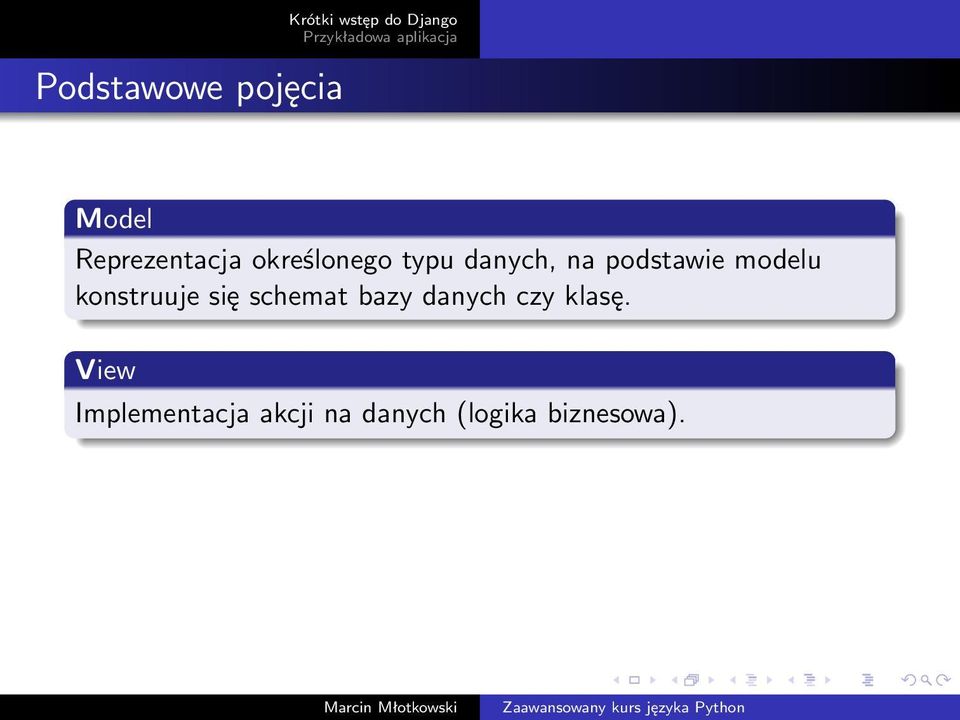This screenshot has width=960, height=720.
Task: Click the text 'konstruuje się schemat bazy danych'
Action: [291, 296]
